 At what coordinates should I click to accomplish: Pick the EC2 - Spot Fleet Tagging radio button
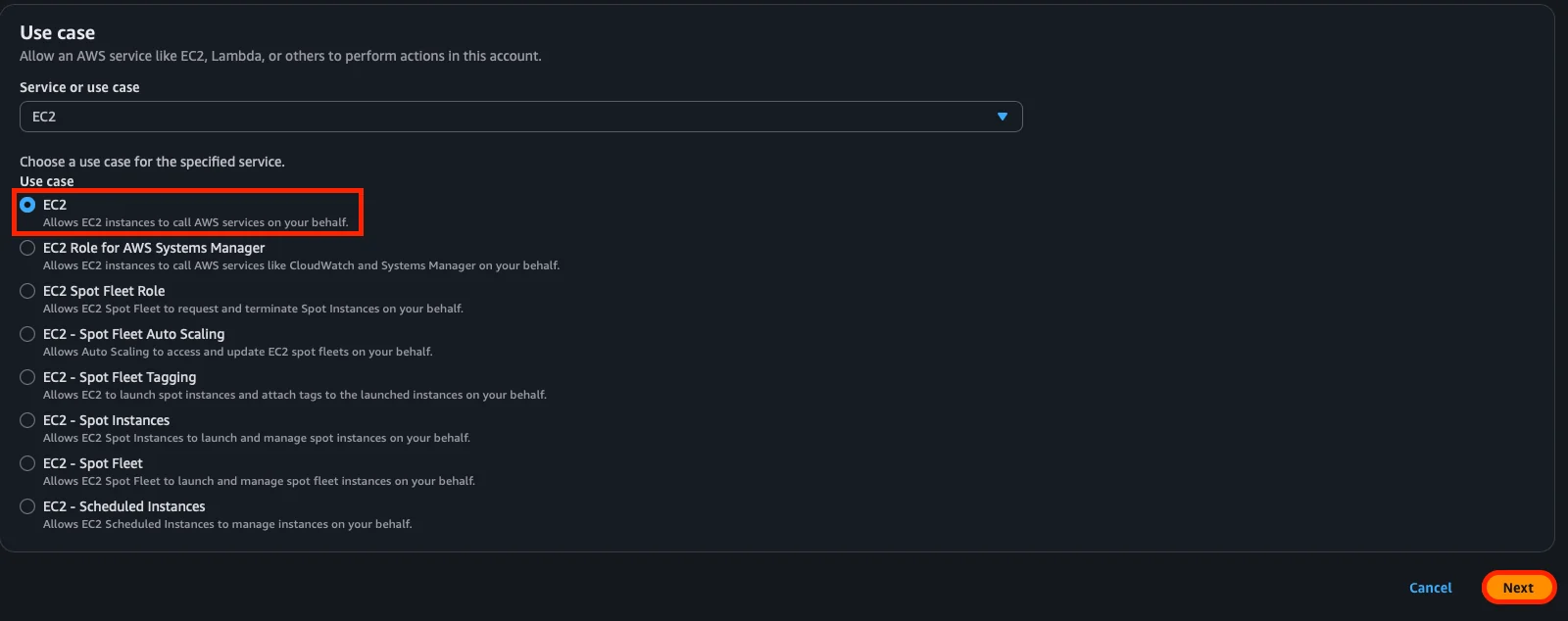(27, 377)
